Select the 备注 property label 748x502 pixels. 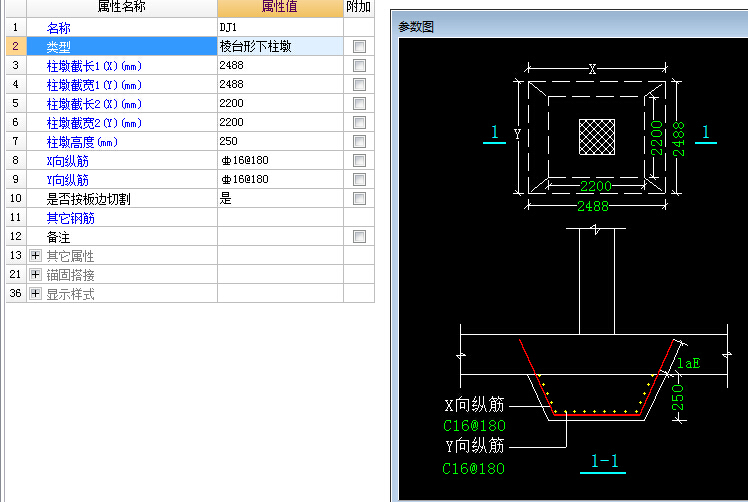point(59,237)
